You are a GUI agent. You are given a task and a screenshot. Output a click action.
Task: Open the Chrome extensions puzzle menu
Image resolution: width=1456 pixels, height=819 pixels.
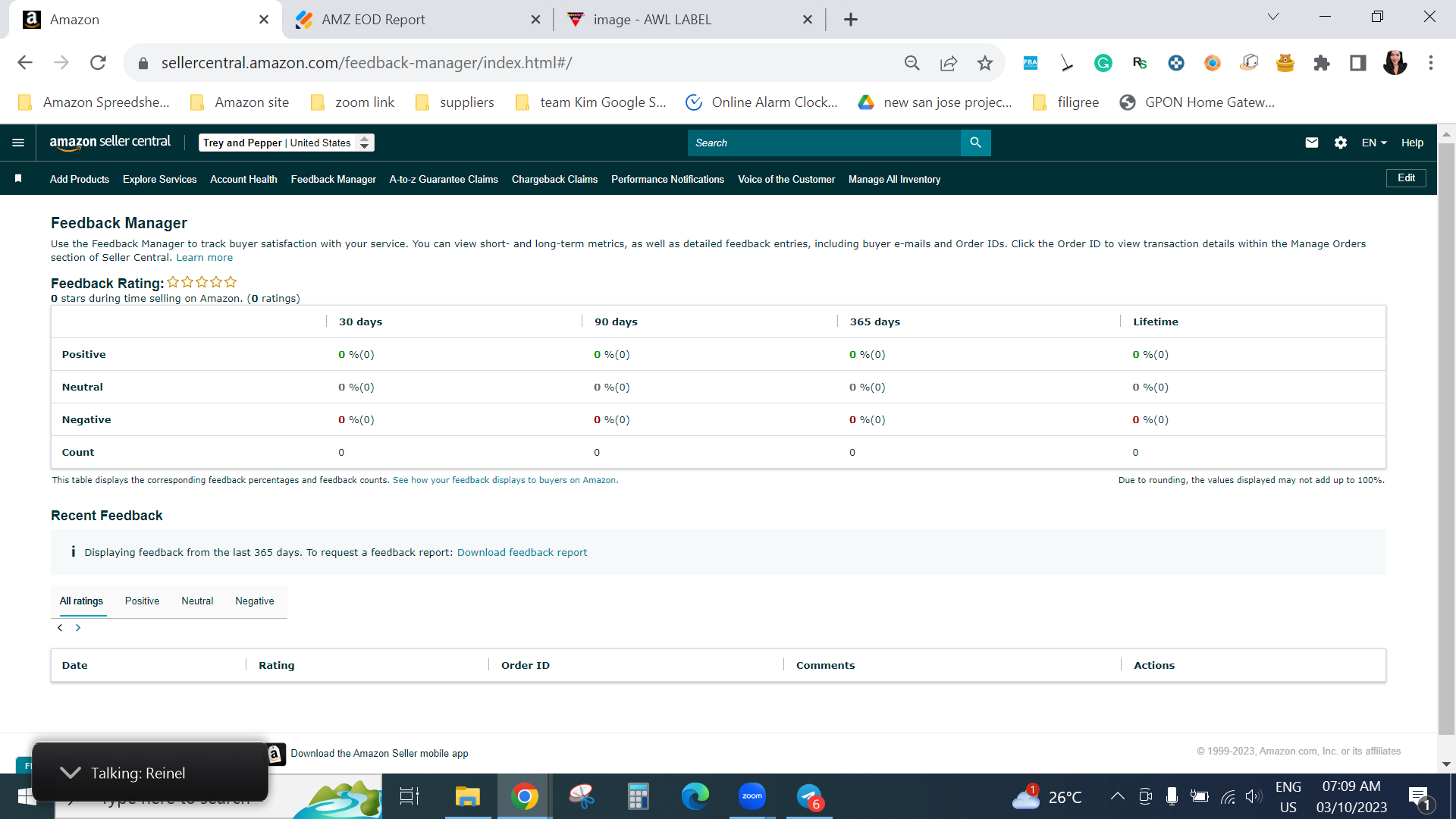1322,63
